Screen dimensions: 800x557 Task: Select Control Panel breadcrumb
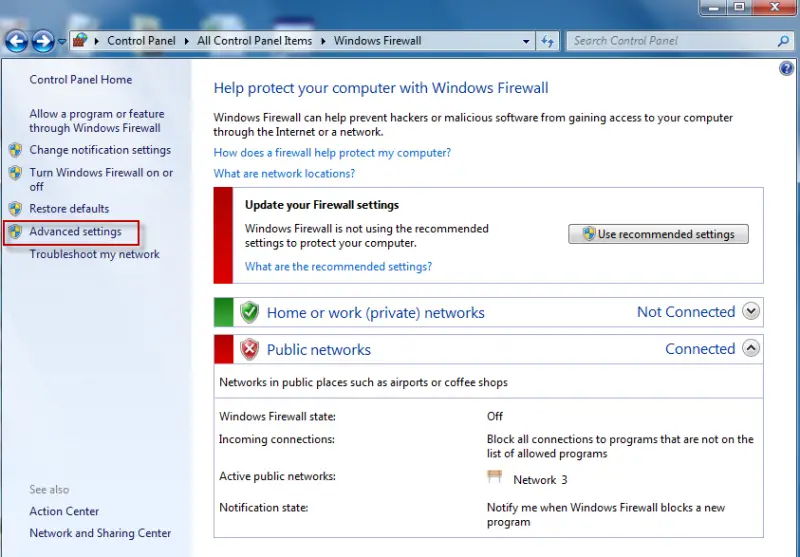[141, 41]
